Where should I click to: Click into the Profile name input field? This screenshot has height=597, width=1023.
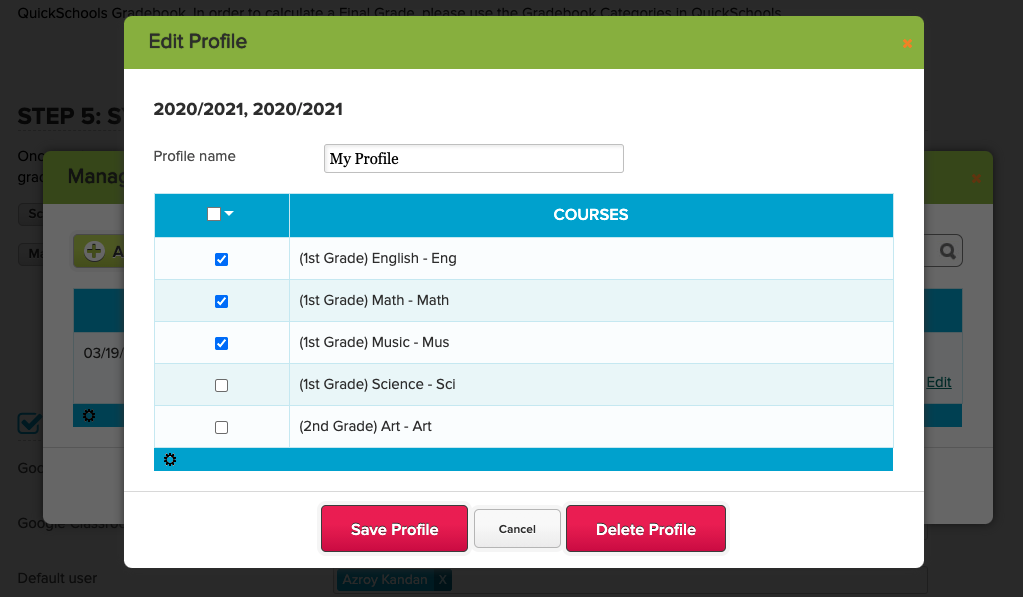(474, 159)
